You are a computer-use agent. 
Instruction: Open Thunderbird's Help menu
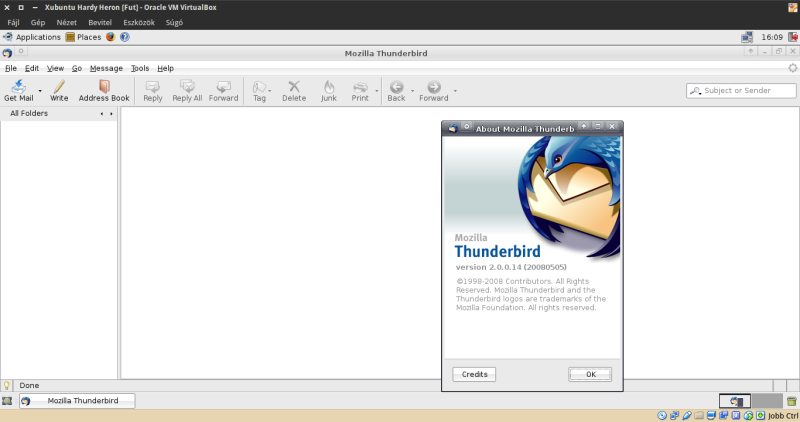(x=165, y=68)
